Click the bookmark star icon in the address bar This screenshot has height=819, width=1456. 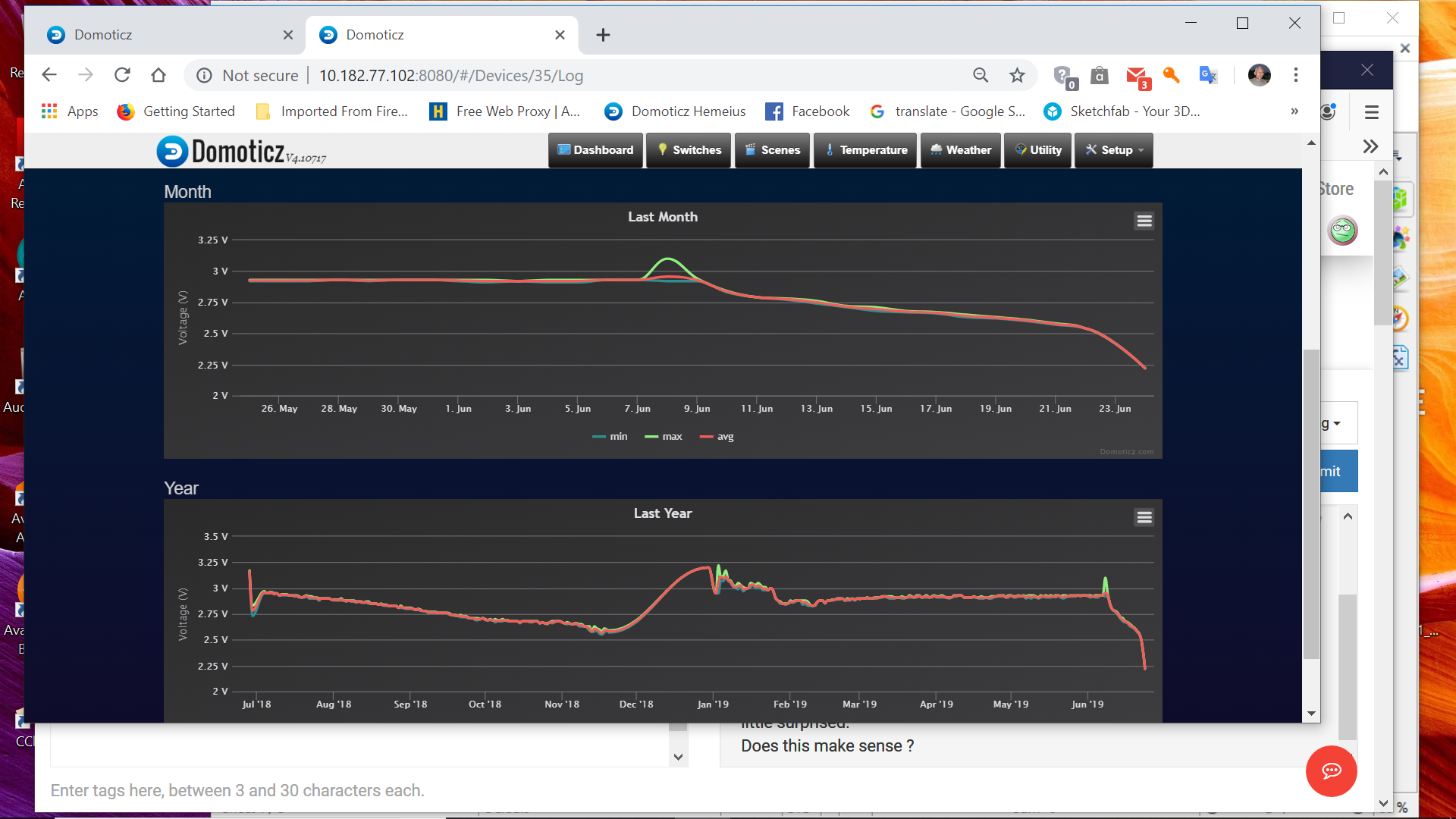[x=1017, y=75]
